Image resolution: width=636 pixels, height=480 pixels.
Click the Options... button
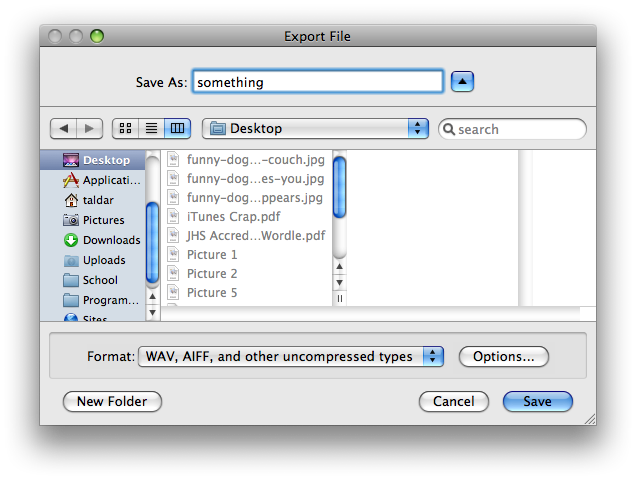[x=503, y=356]
